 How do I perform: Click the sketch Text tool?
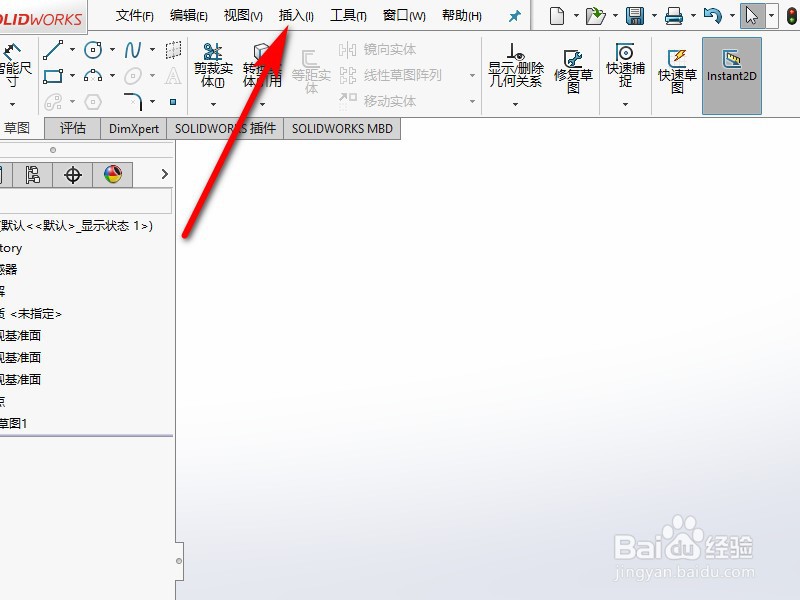tap(173, 76)
